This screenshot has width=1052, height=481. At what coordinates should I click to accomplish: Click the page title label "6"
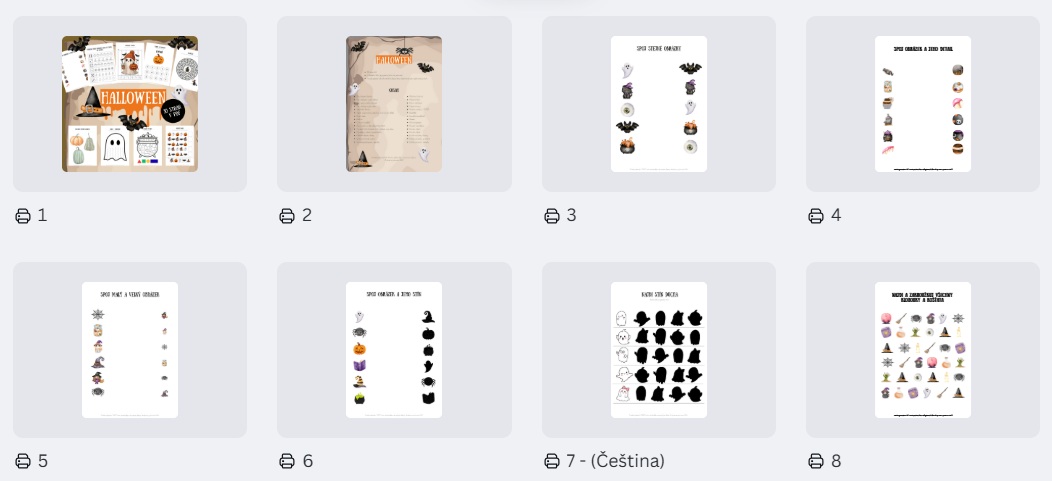tap(307, 461)
